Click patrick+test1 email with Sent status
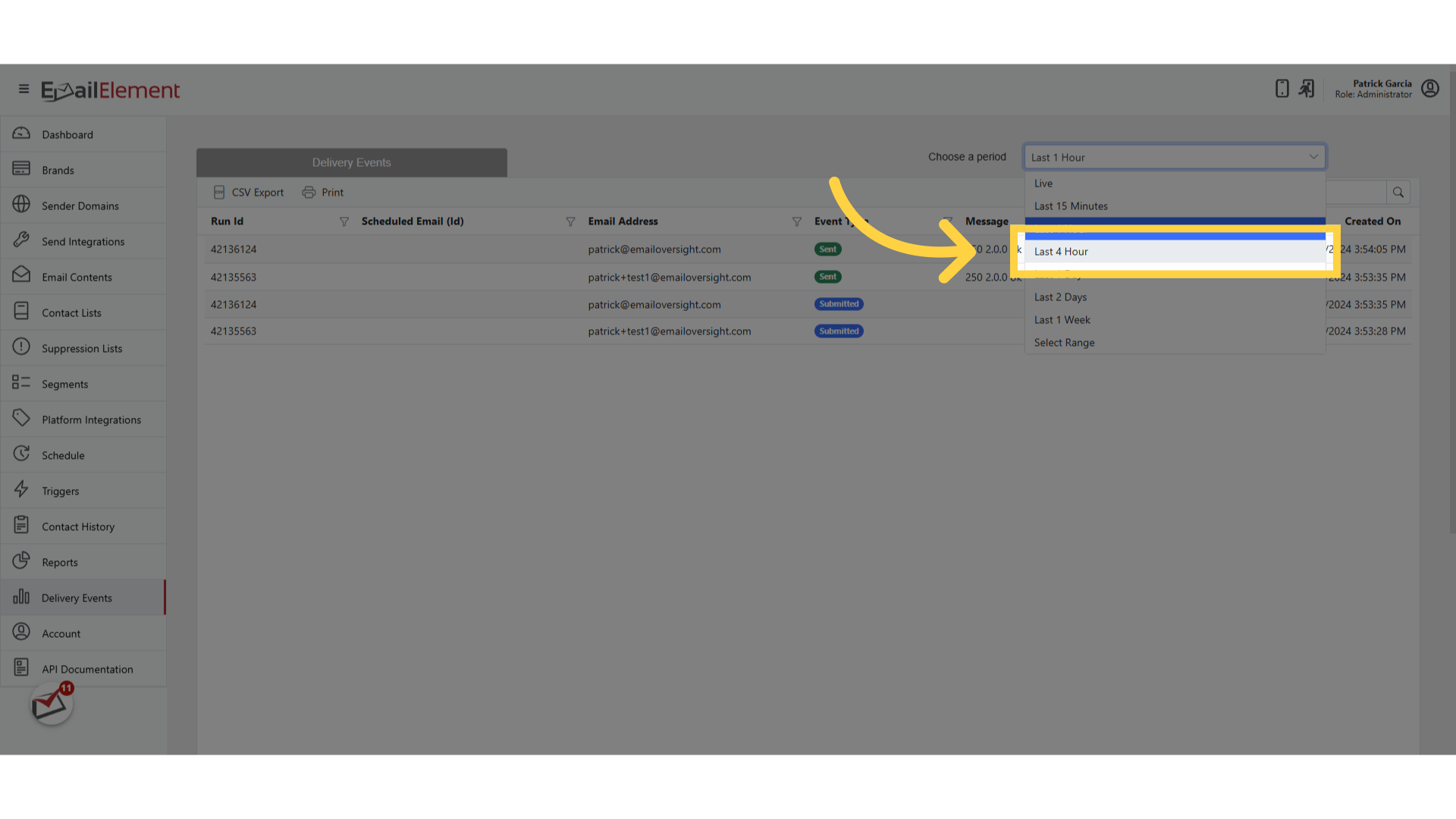1456x819 pixels. (670, 278)
